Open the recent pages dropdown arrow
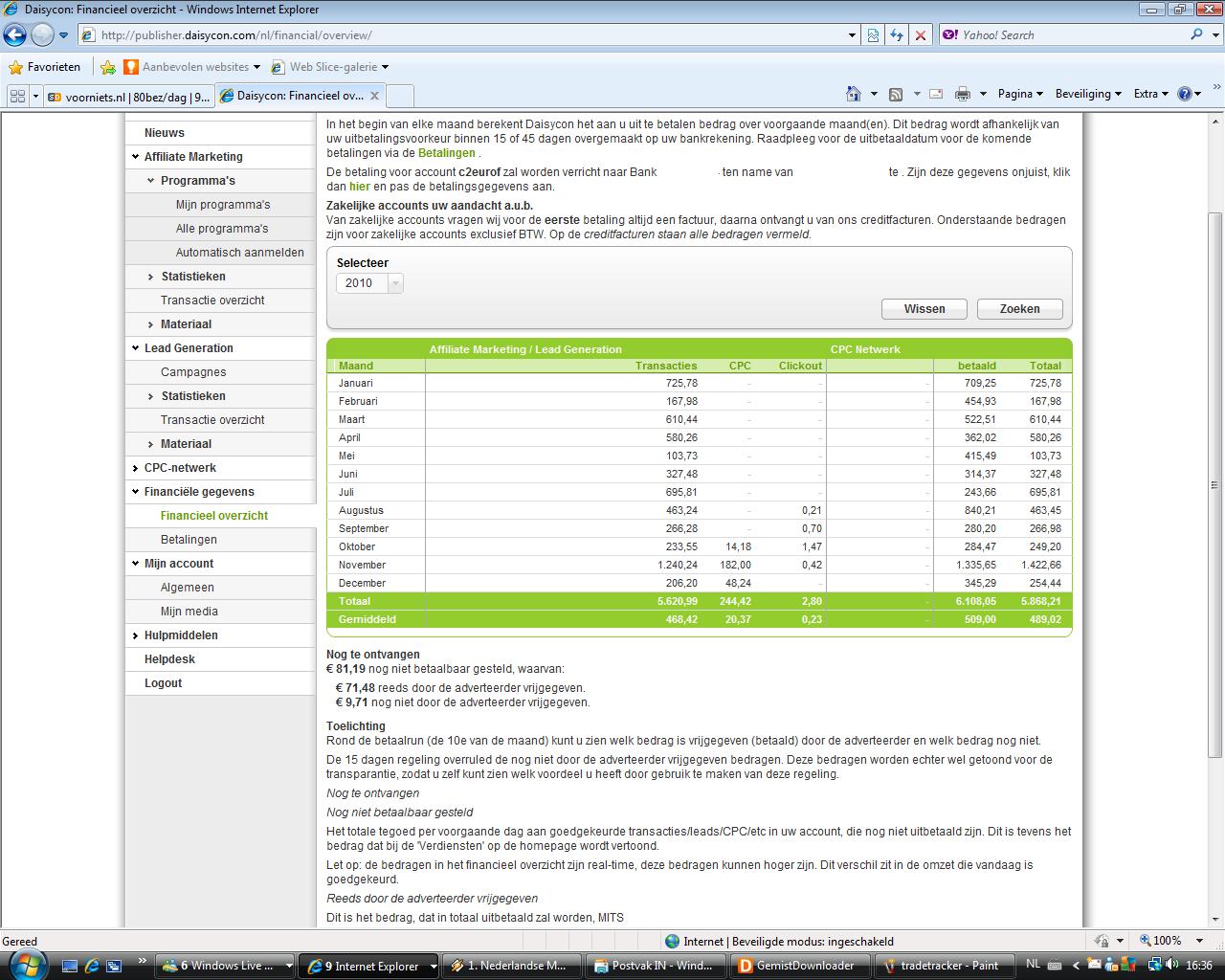The width and height of the screenshot is (1225, 980). point(64,35)
